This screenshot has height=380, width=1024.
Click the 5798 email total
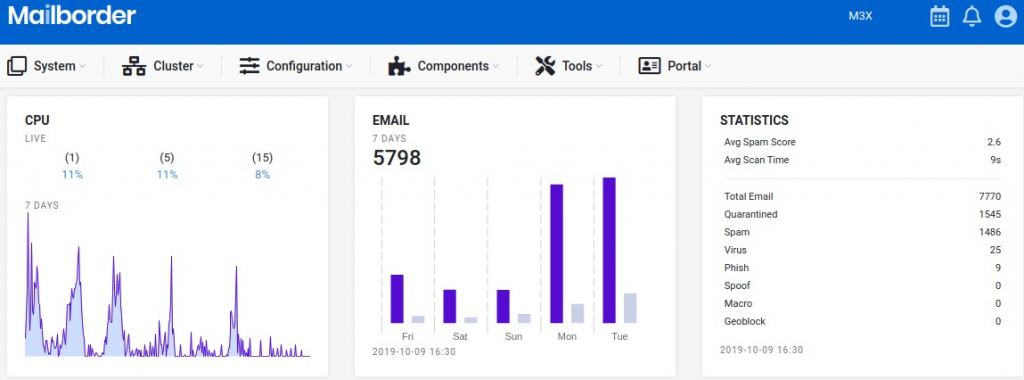pos(396,158)
